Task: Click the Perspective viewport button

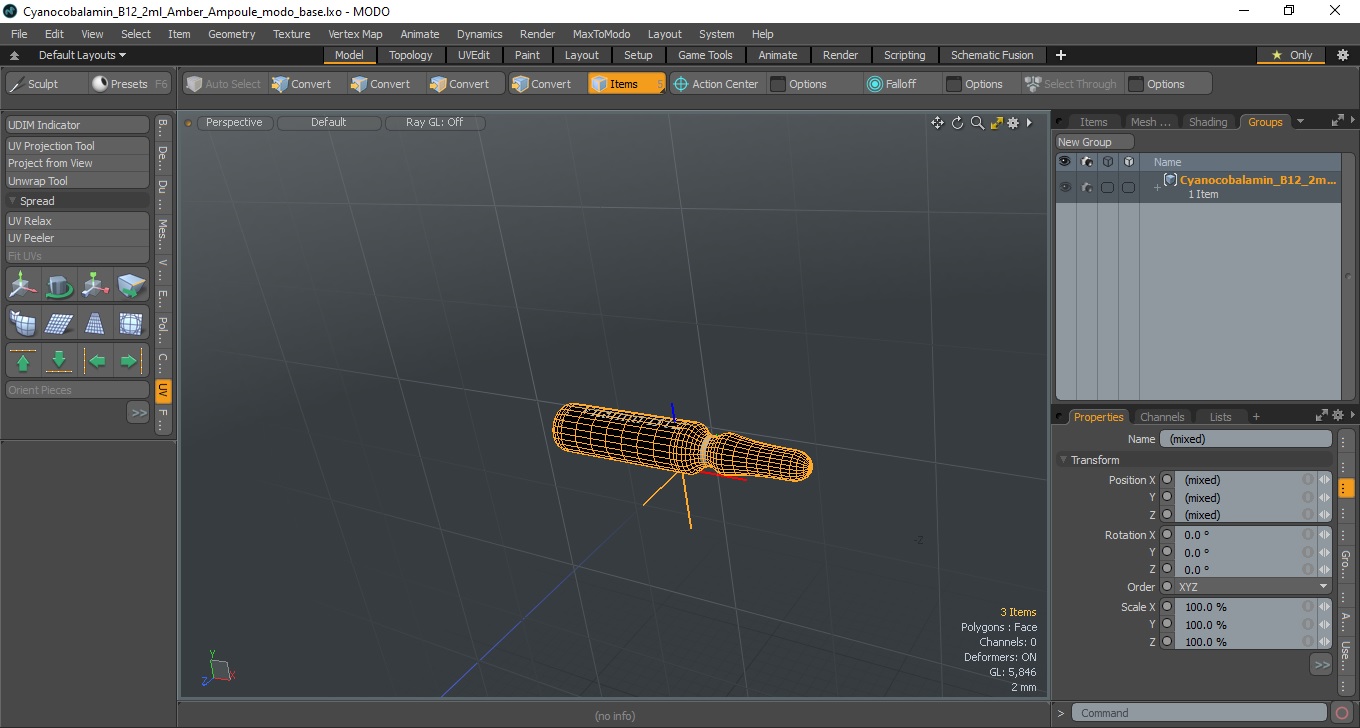Action: (x=234, y=123)
